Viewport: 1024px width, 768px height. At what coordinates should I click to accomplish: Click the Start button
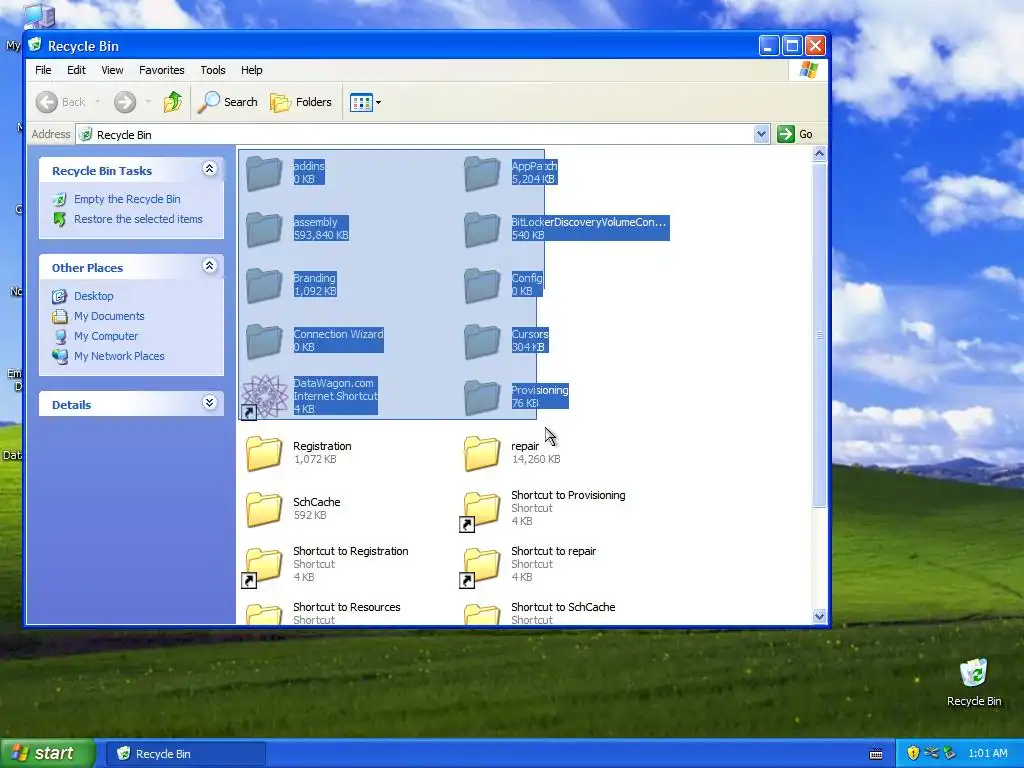47,753
